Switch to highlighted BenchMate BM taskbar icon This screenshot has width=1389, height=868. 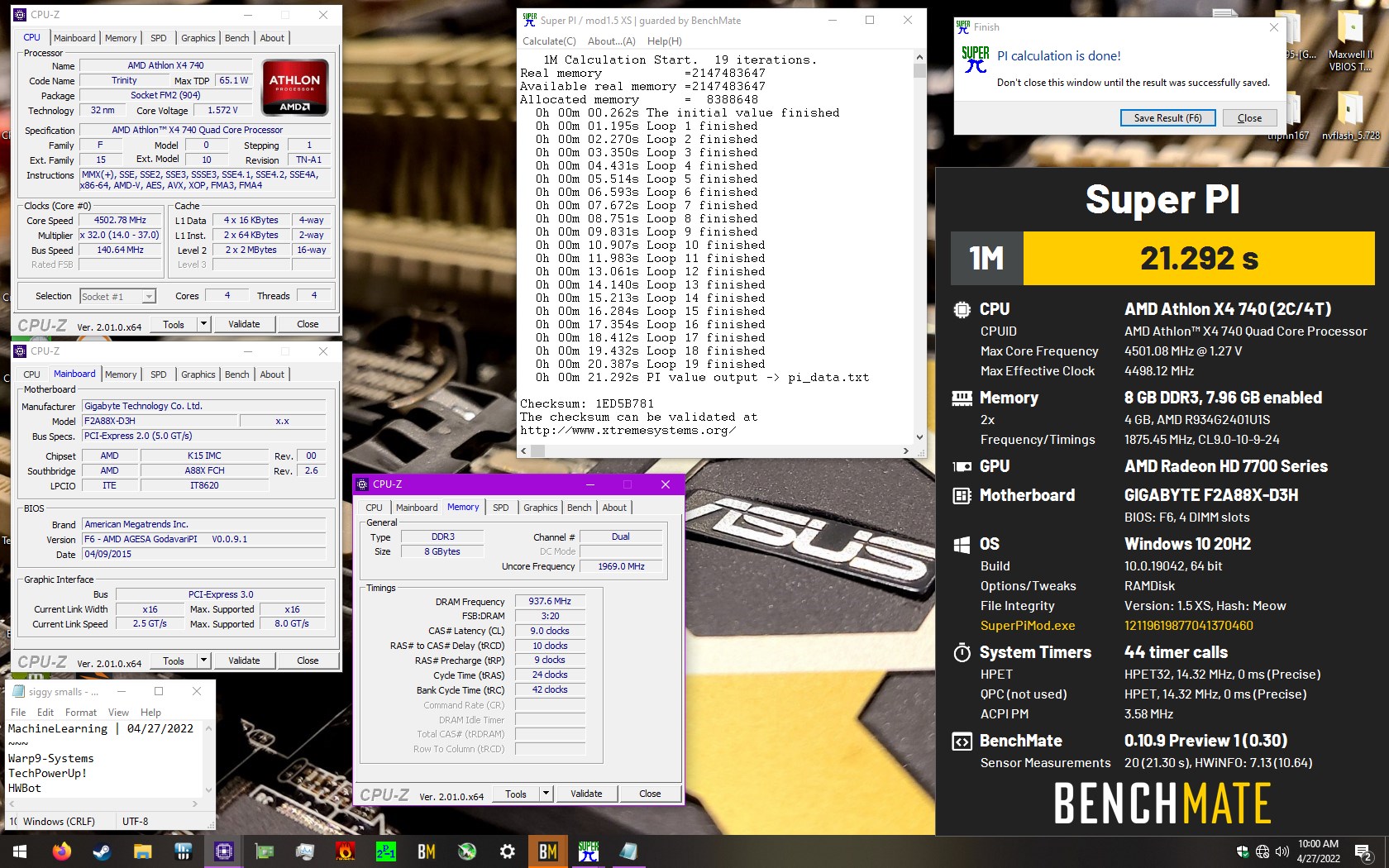[x=548, y=851]
